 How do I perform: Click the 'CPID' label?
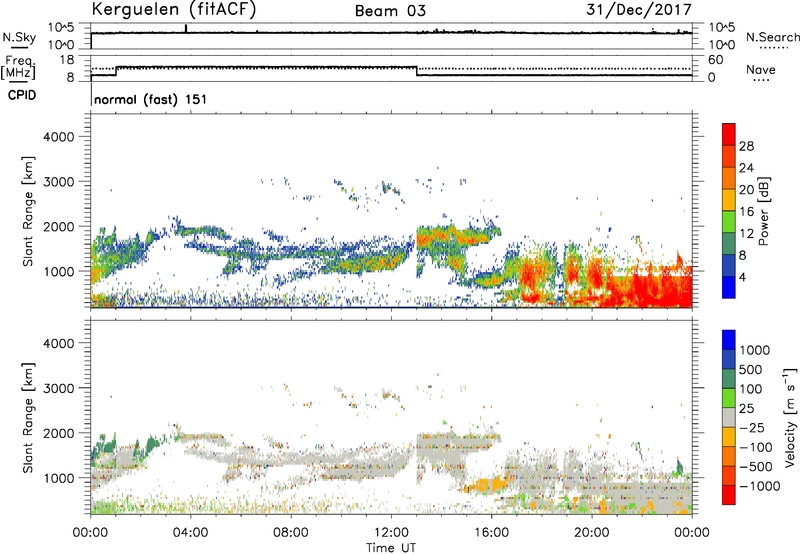pos(22,95)
